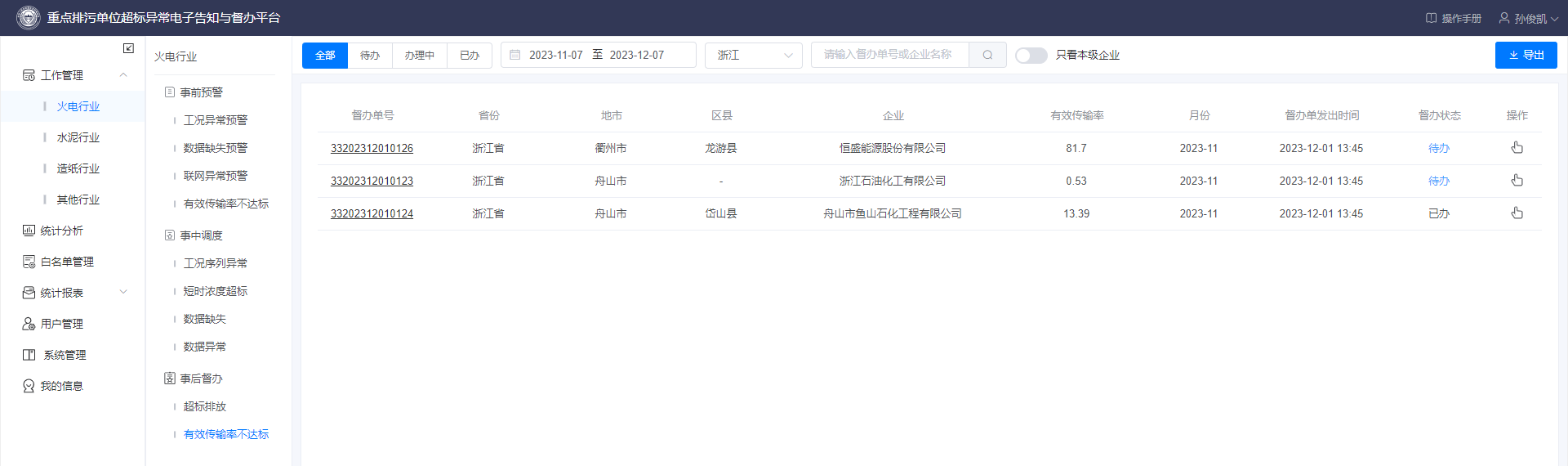Click 待办 status for 恒盛能源股份有限公司
The width and height of the screenshot is (1568, 466).
[x=1439, y=148]
